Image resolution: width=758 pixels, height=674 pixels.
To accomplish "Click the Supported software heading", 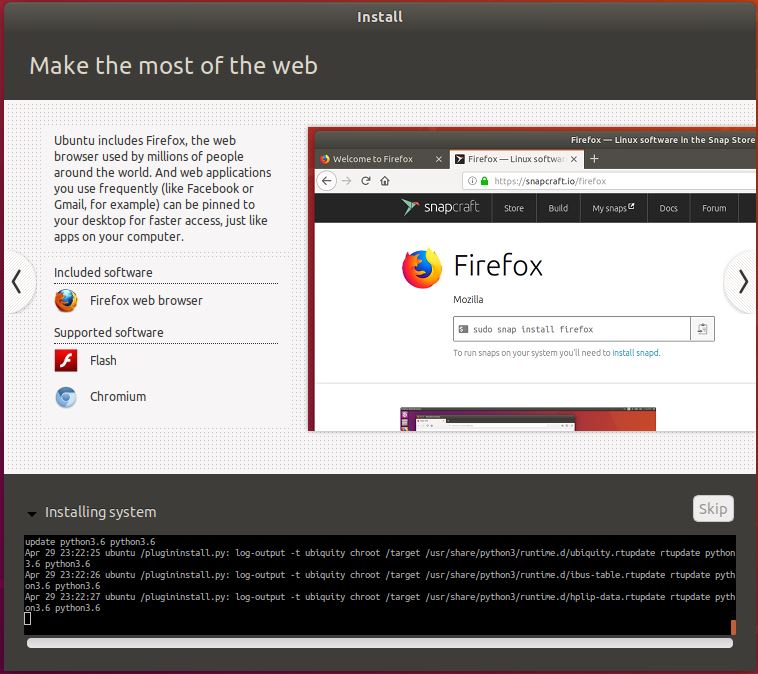I will click(x=109, y=333).
